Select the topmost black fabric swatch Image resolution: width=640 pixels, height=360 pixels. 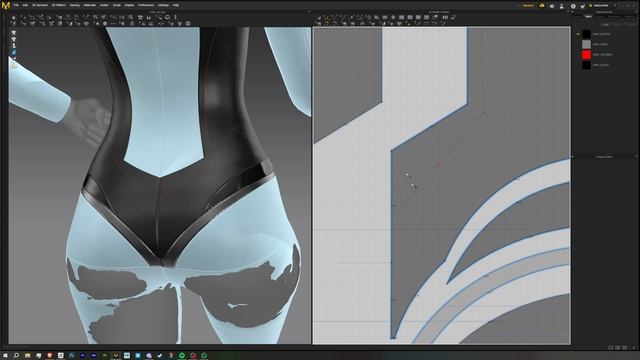coord(587,34)
